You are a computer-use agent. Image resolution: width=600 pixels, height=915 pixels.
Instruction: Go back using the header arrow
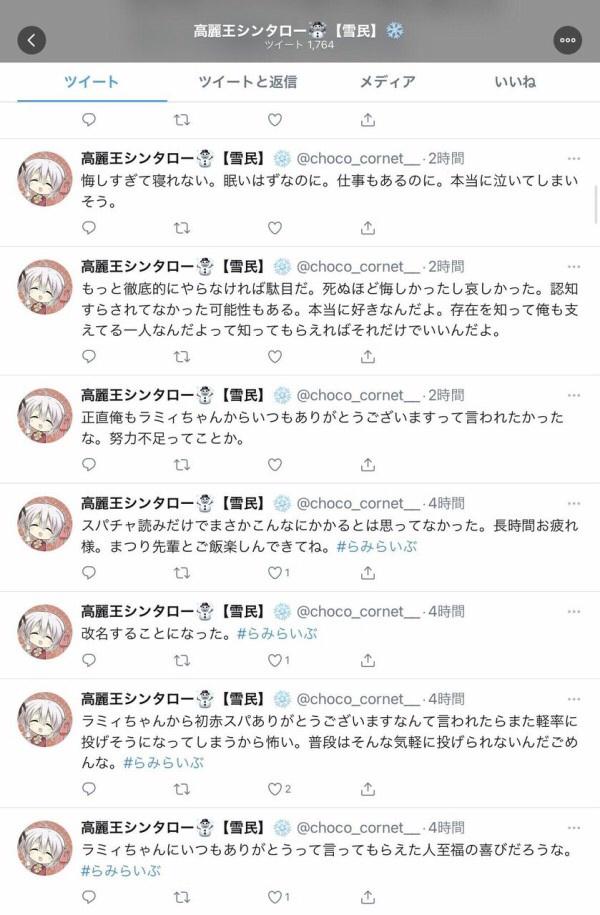(32, 40)
